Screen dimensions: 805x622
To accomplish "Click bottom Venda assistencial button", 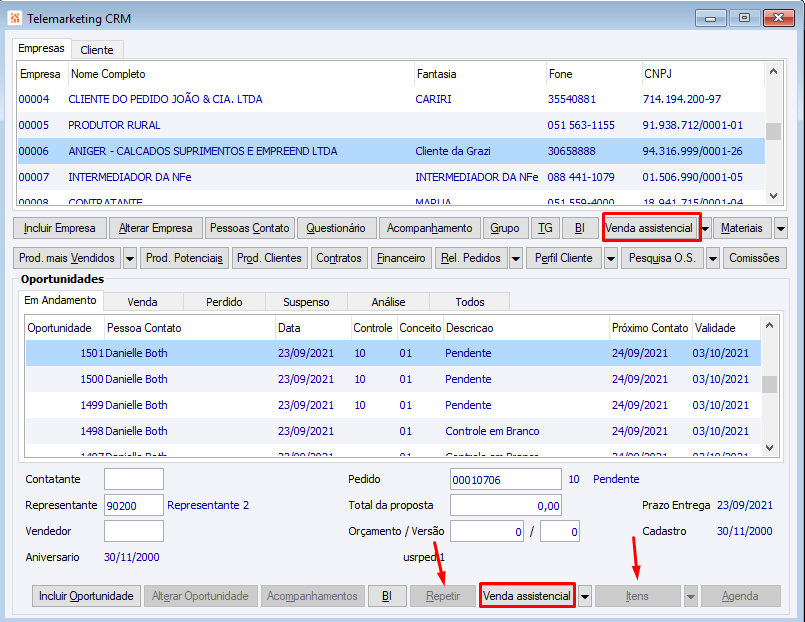I will [x=527, y=596].
